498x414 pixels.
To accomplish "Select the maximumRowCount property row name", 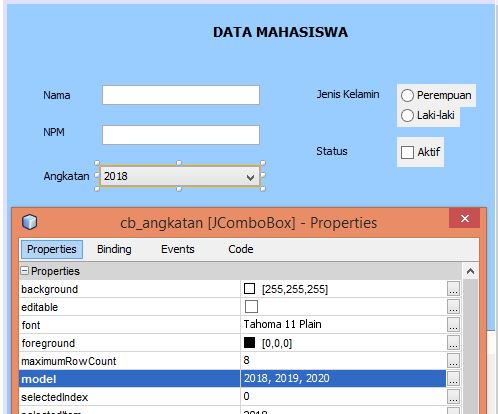I will (x=69, y=361).
